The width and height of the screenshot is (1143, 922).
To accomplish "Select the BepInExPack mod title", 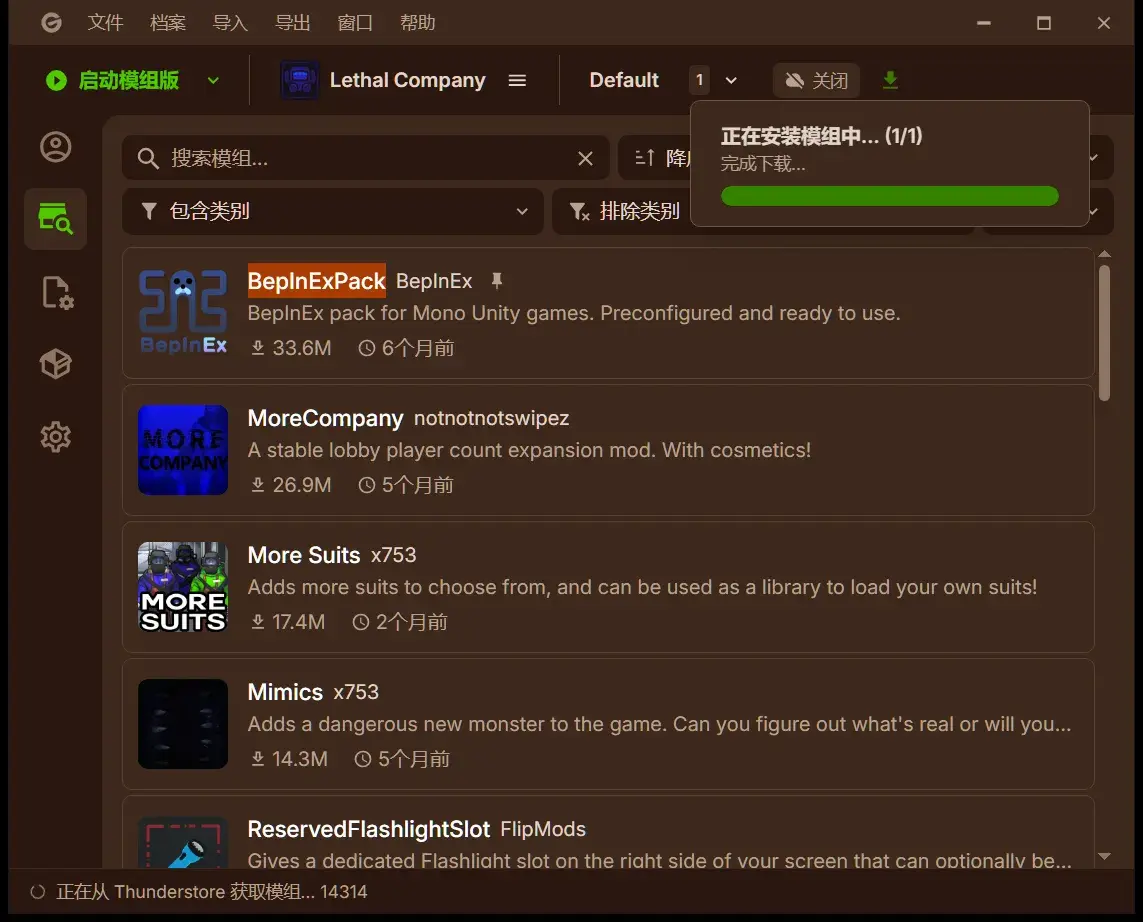I will click(x=316, y=281).
